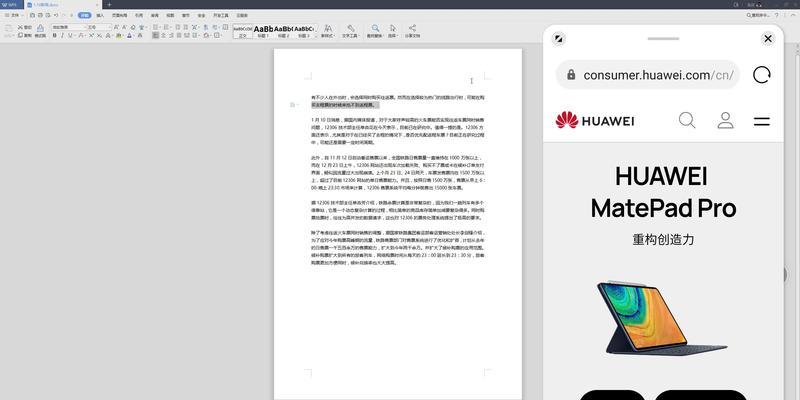Open the Insert (插入) ribbon tab

tap(100, 15)
